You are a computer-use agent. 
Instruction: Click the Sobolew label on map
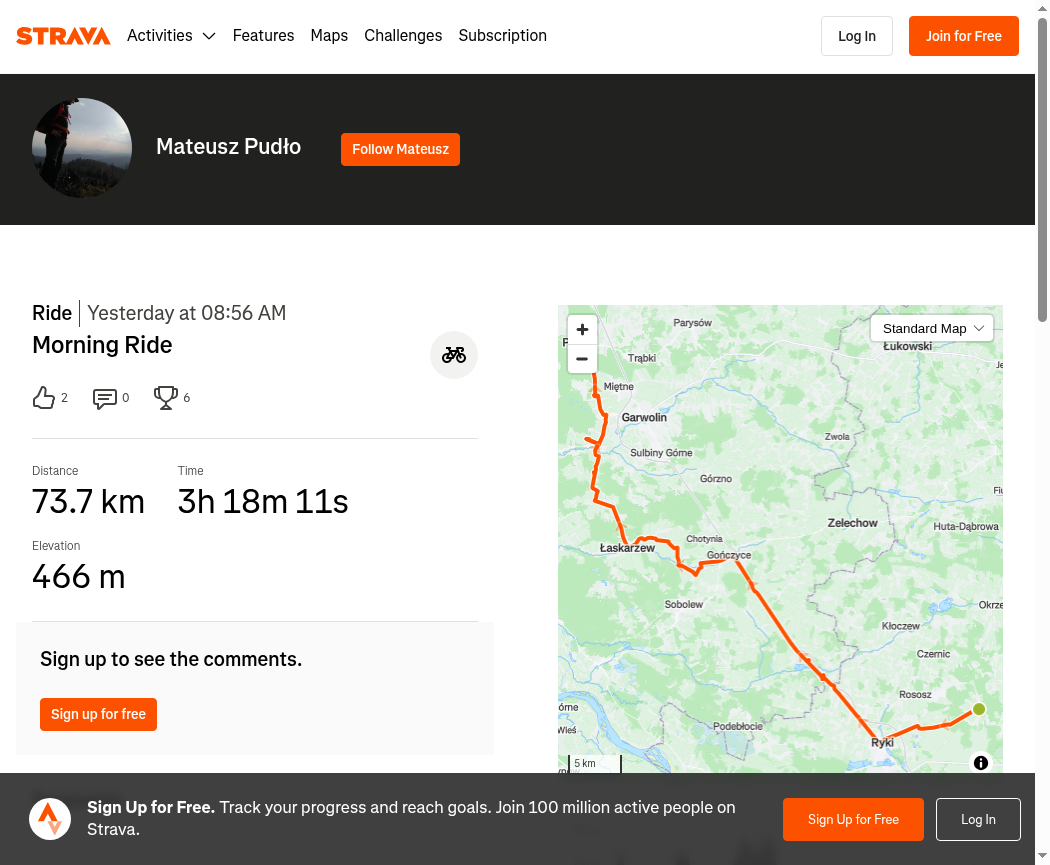(684, 605)
